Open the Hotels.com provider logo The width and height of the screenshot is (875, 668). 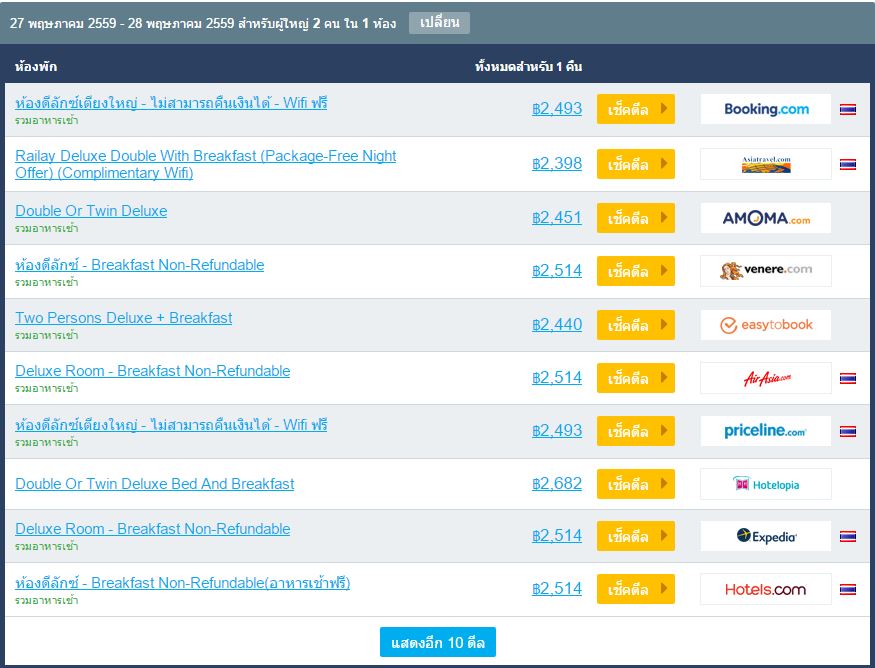(766, 589)
